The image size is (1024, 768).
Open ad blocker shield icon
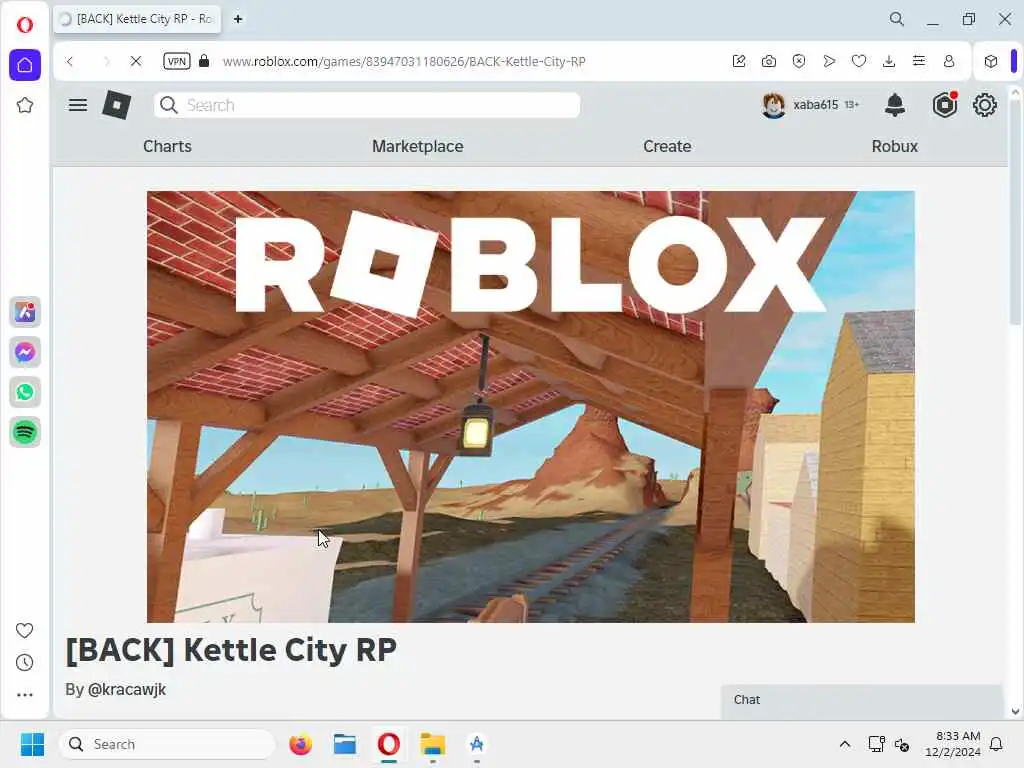click(799, 61)
